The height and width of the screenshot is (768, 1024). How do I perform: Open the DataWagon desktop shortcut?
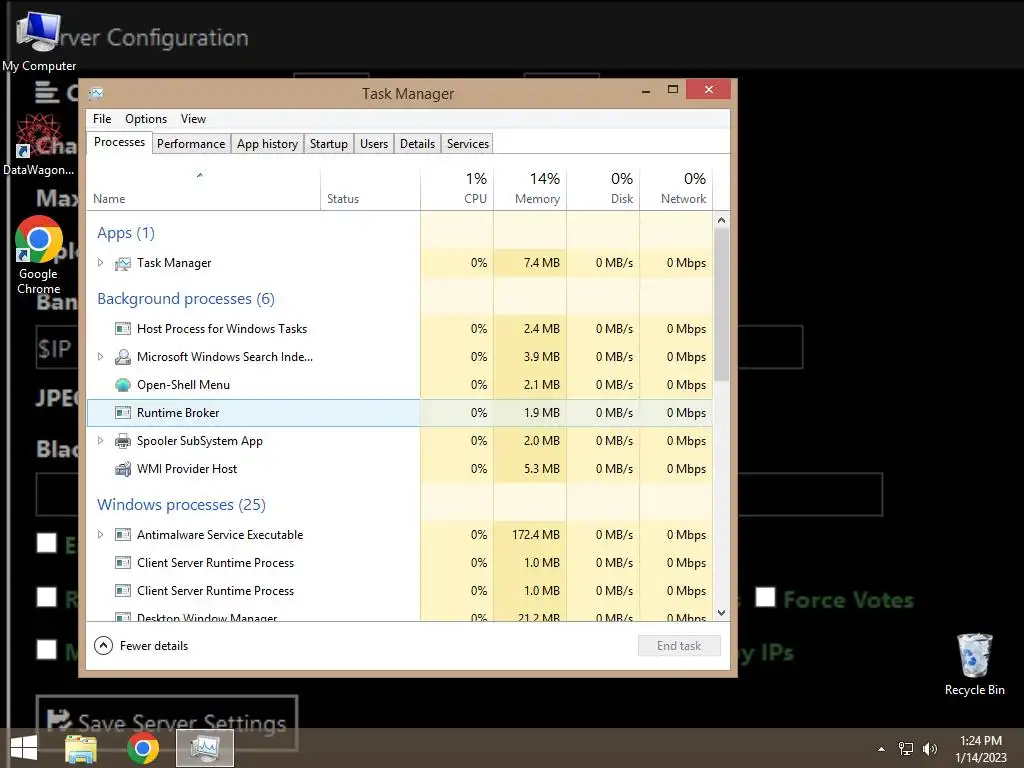(x=39, y=145)
